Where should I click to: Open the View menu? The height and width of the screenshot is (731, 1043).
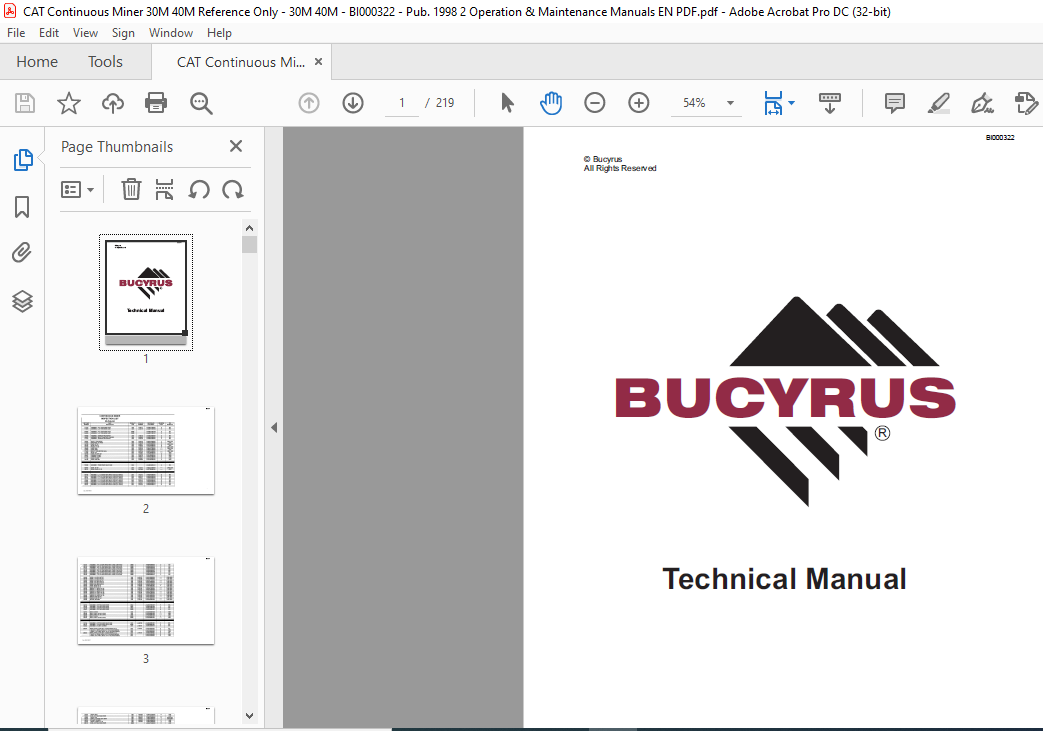tap(85, 33)
